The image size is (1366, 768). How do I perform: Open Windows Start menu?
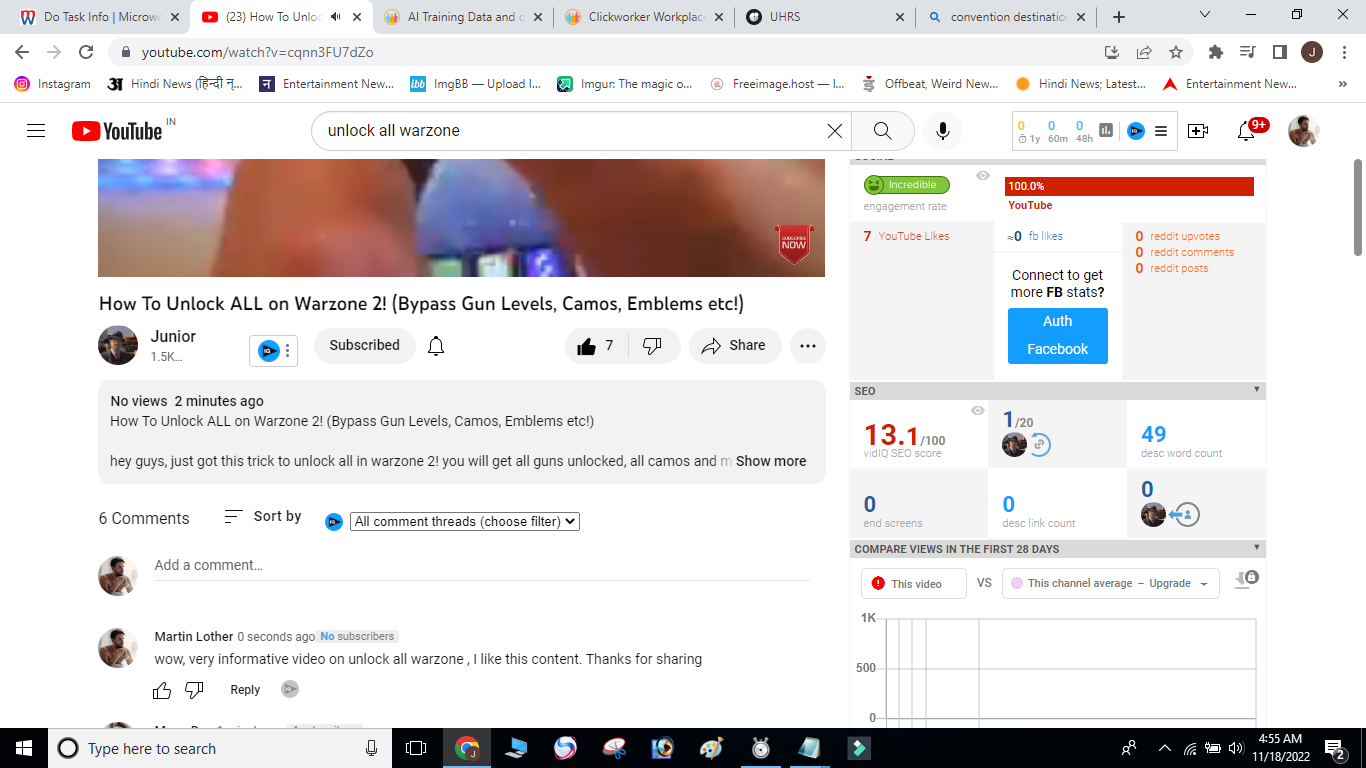[23, 748]
